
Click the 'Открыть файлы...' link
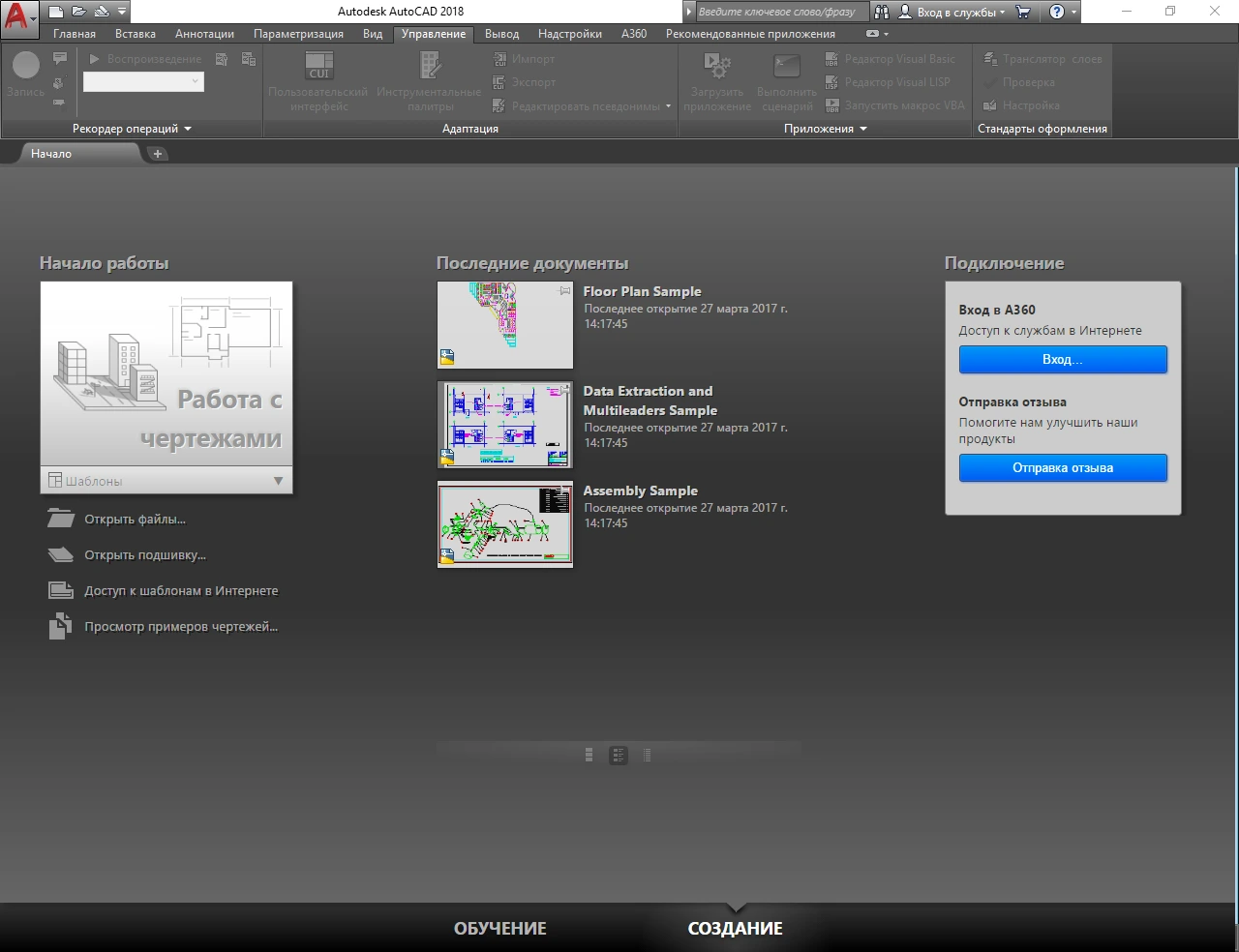[x=135, y=520]
